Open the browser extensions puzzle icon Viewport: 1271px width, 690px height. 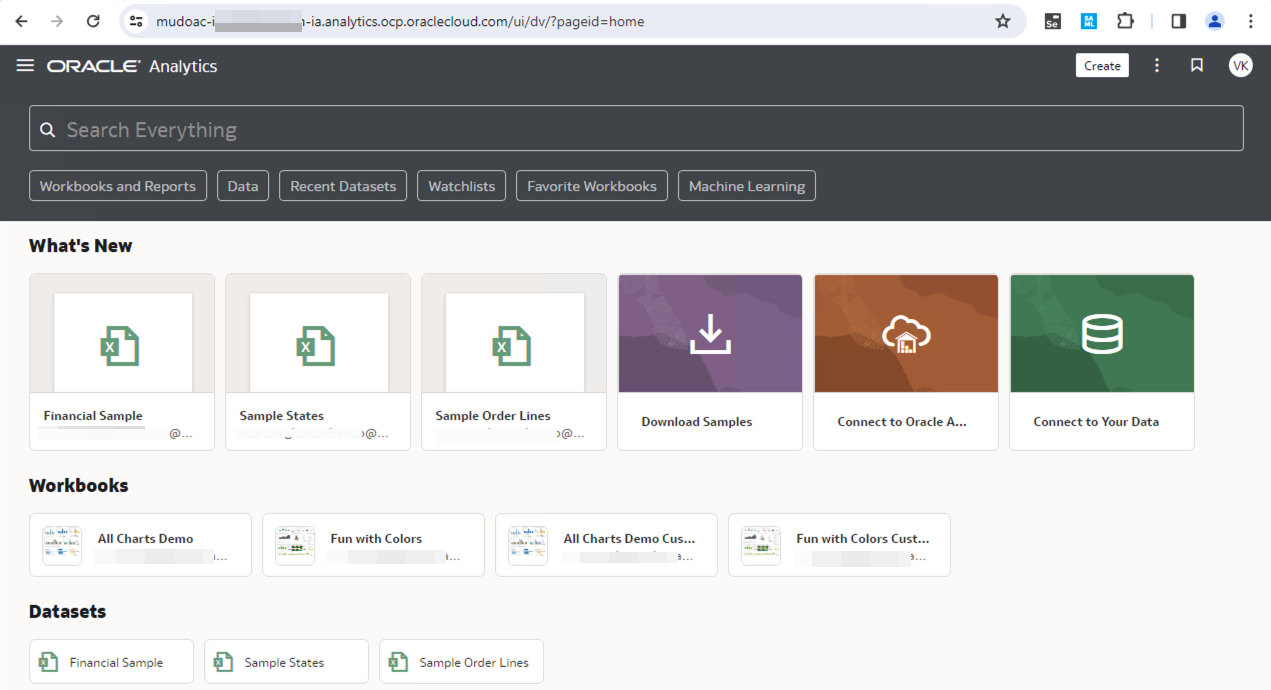tap(1125, 21)
